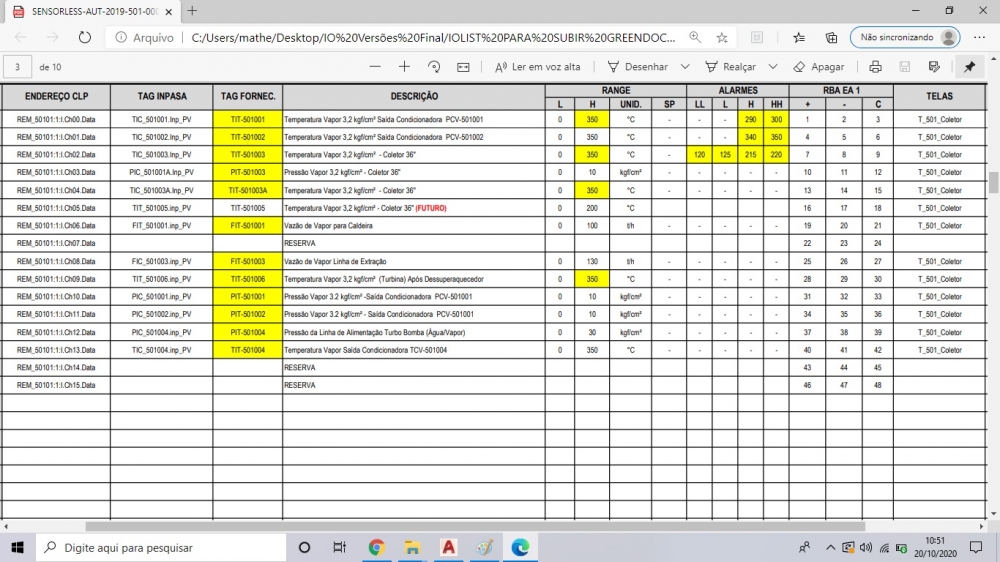The height and width of the screenshot is (562, 1000).
Task: Click the vertical scrollbar thumb
Action: click(x=993, y=182)
